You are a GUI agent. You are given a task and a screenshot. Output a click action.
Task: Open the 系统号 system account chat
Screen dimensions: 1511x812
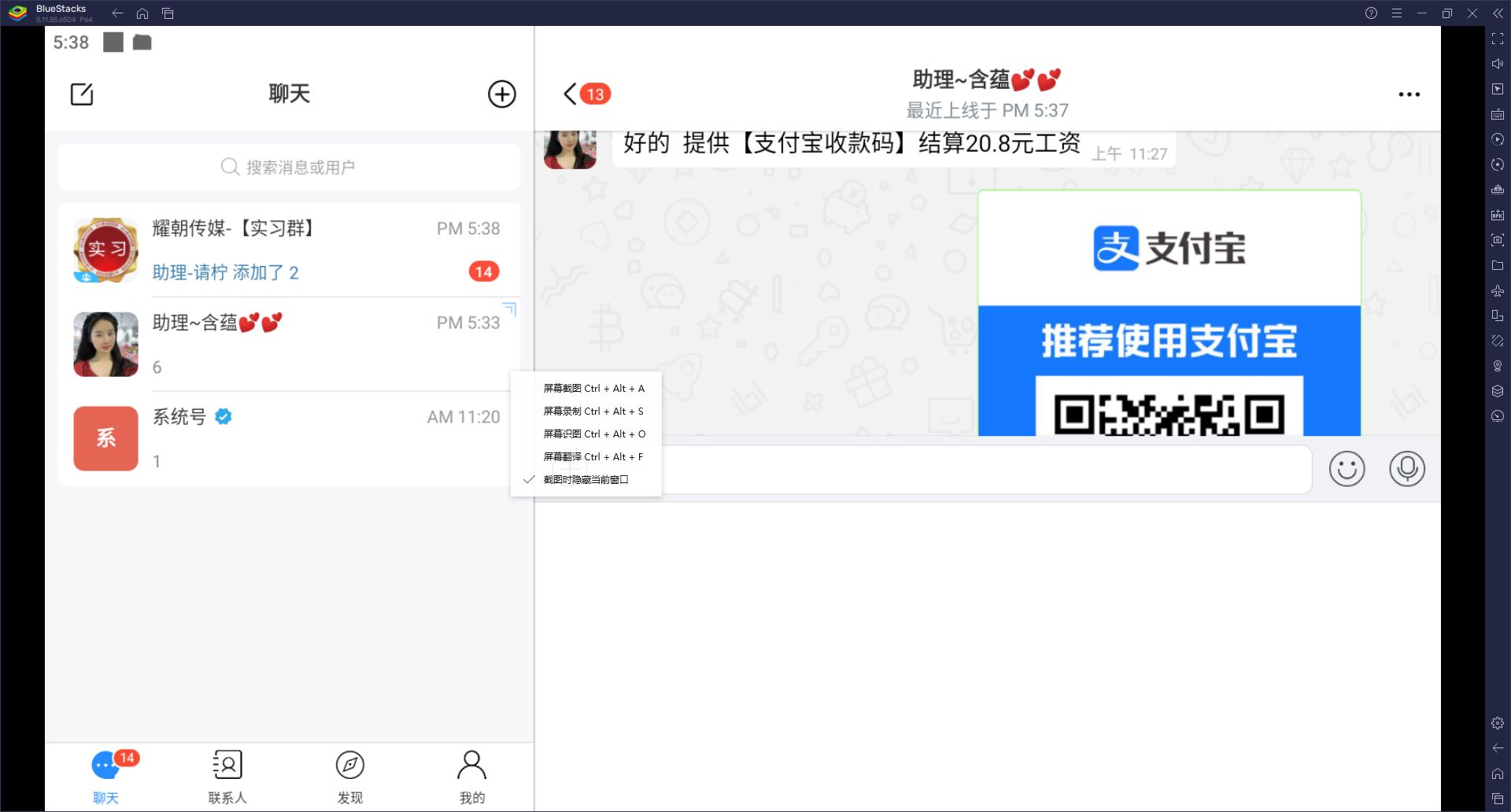click(x=289, y=438)
